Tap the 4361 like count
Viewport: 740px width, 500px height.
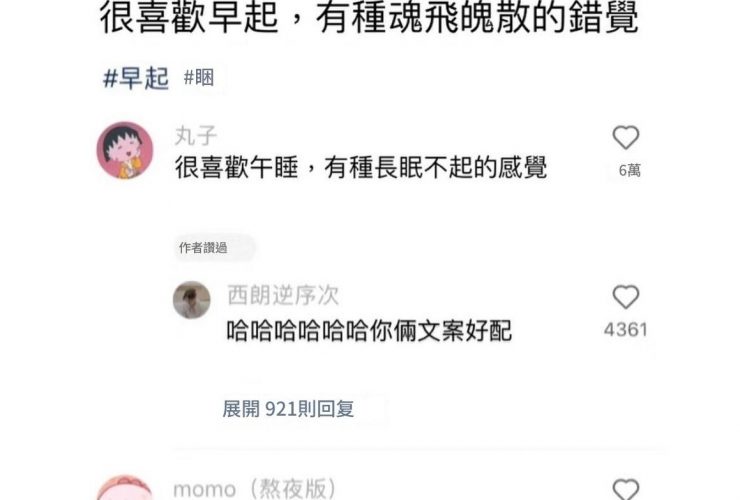click(626, 330)
